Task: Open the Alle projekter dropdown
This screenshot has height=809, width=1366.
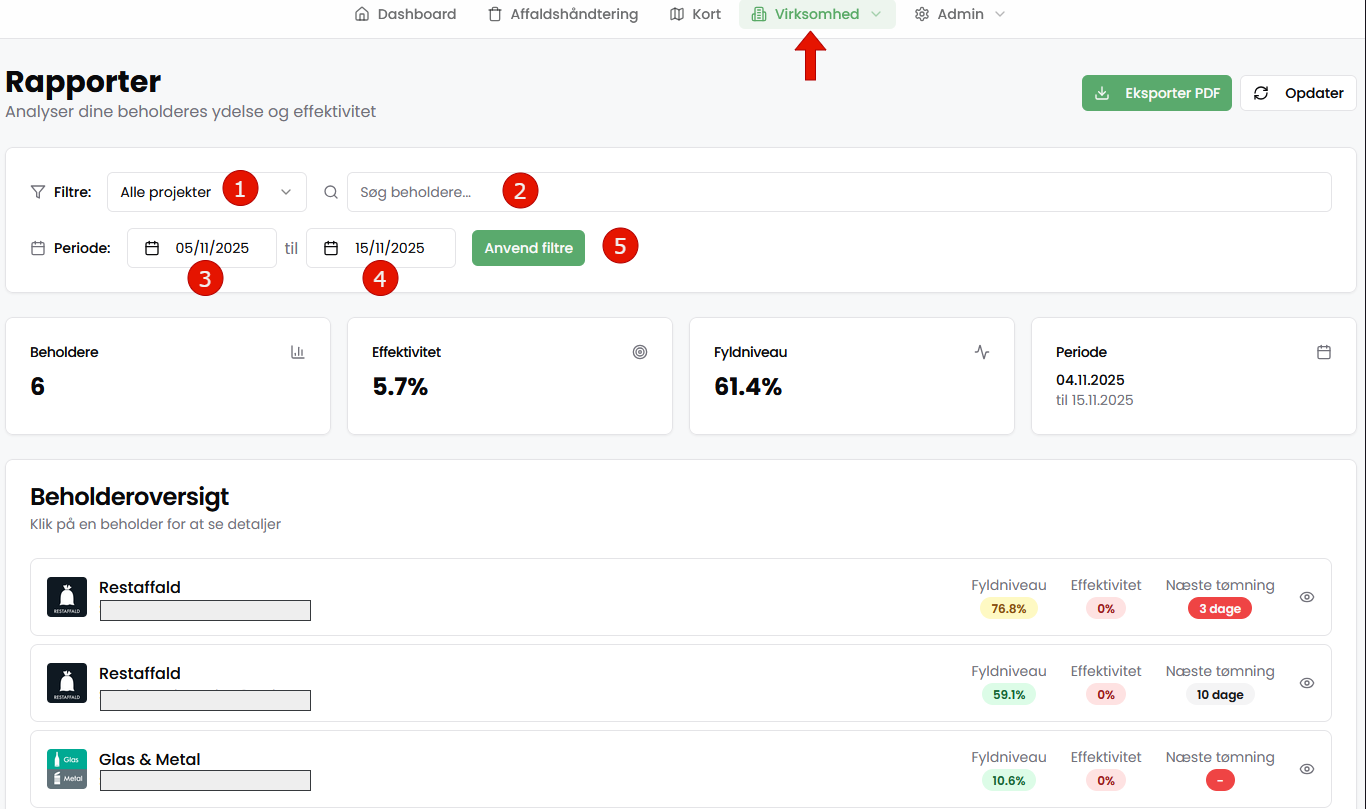Action: click(206, 192)
